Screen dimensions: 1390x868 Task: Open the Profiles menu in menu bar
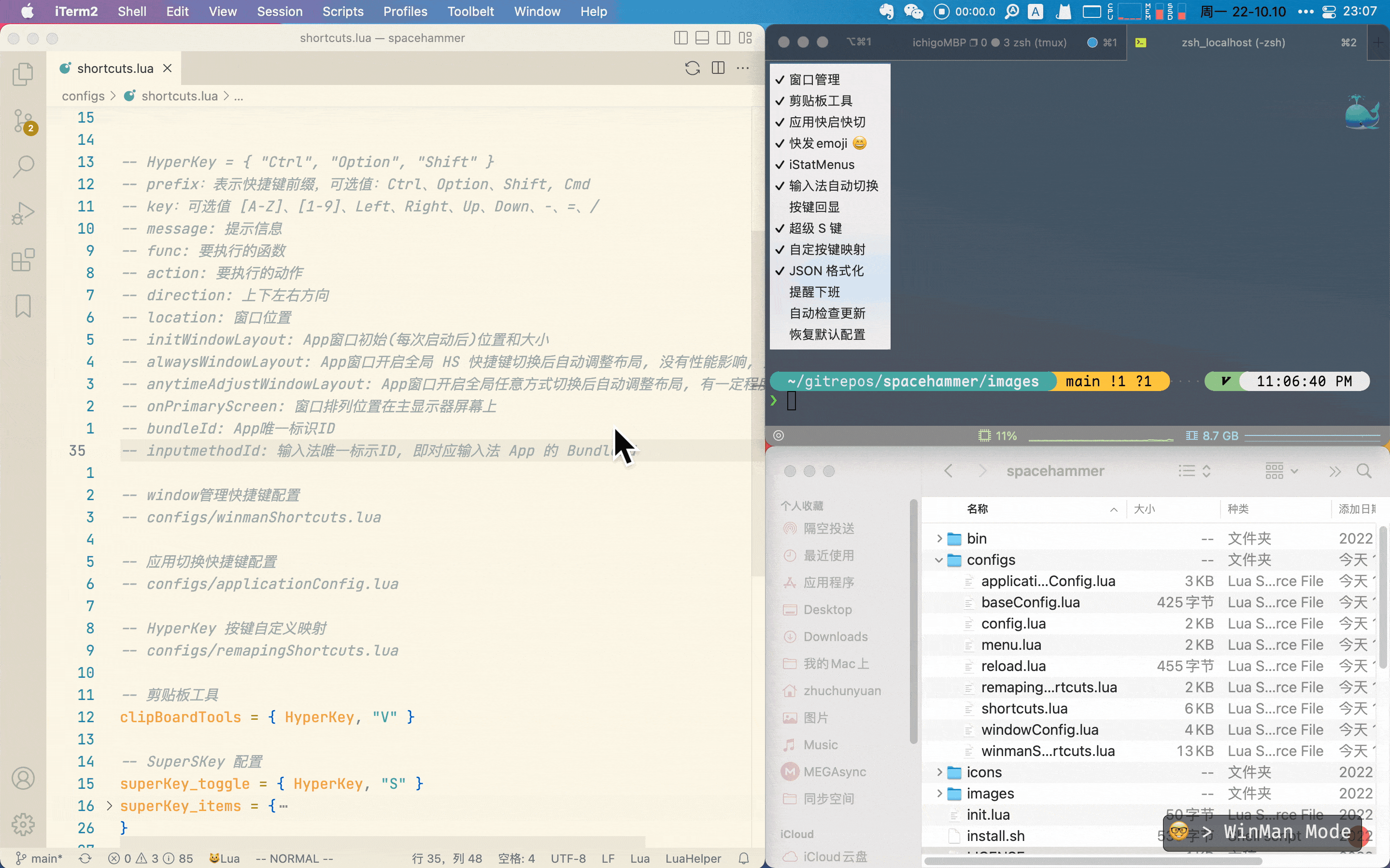(405, 12)
